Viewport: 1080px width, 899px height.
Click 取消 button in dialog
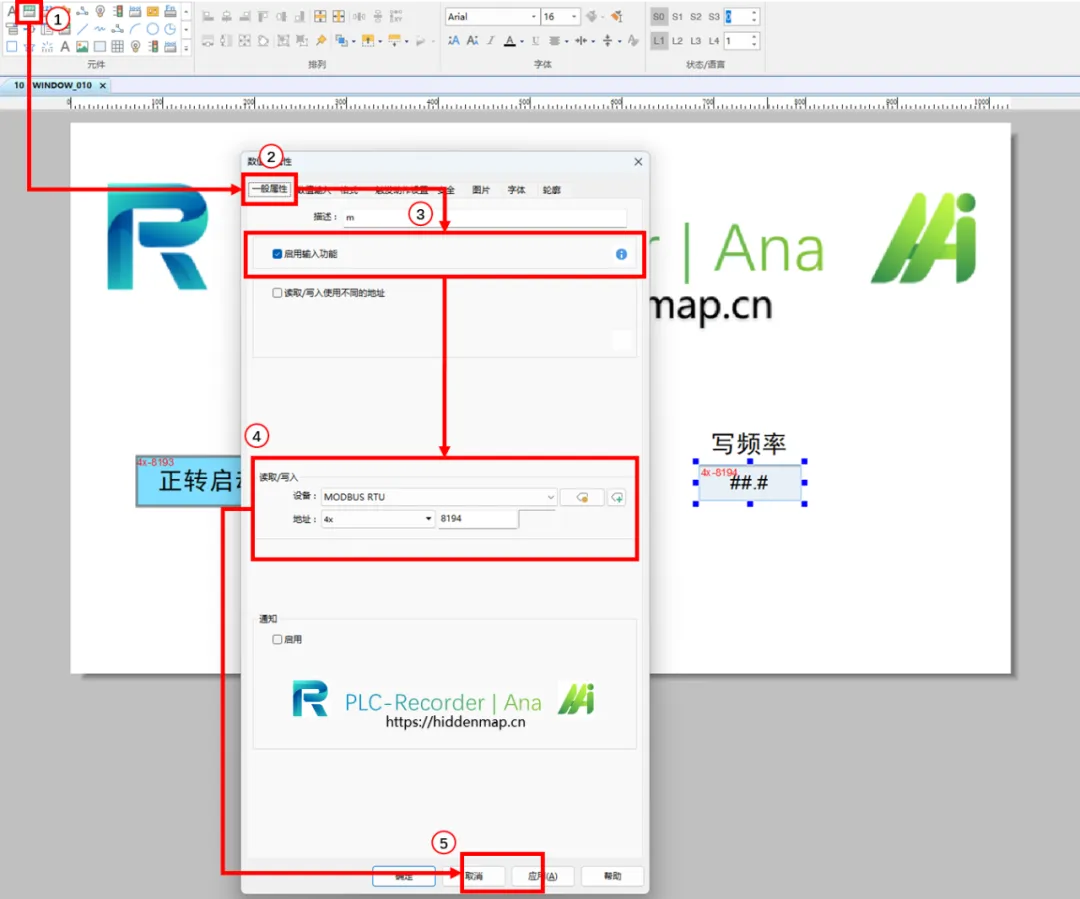click(x=474, y=876)
